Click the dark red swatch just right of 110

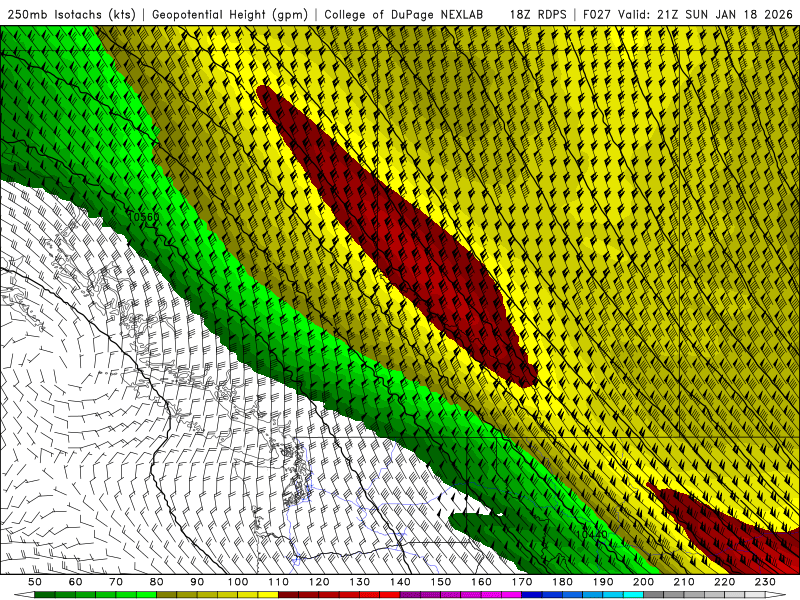tap(288, 595)
